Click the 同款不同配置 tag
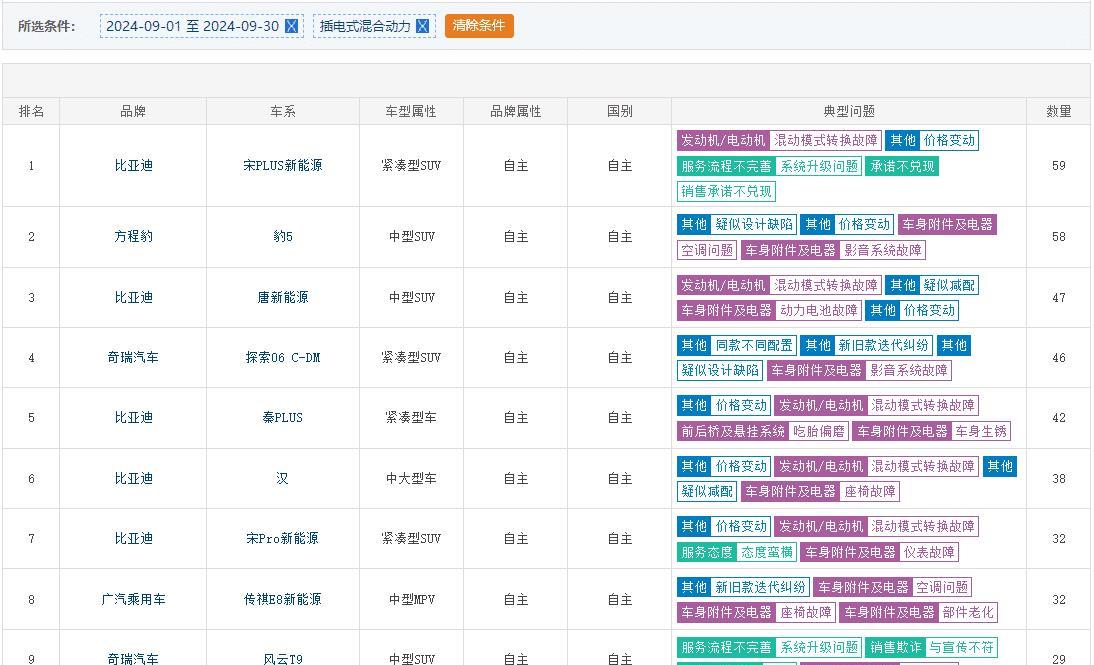The image size is (1094, 665). tap(754, 345)
